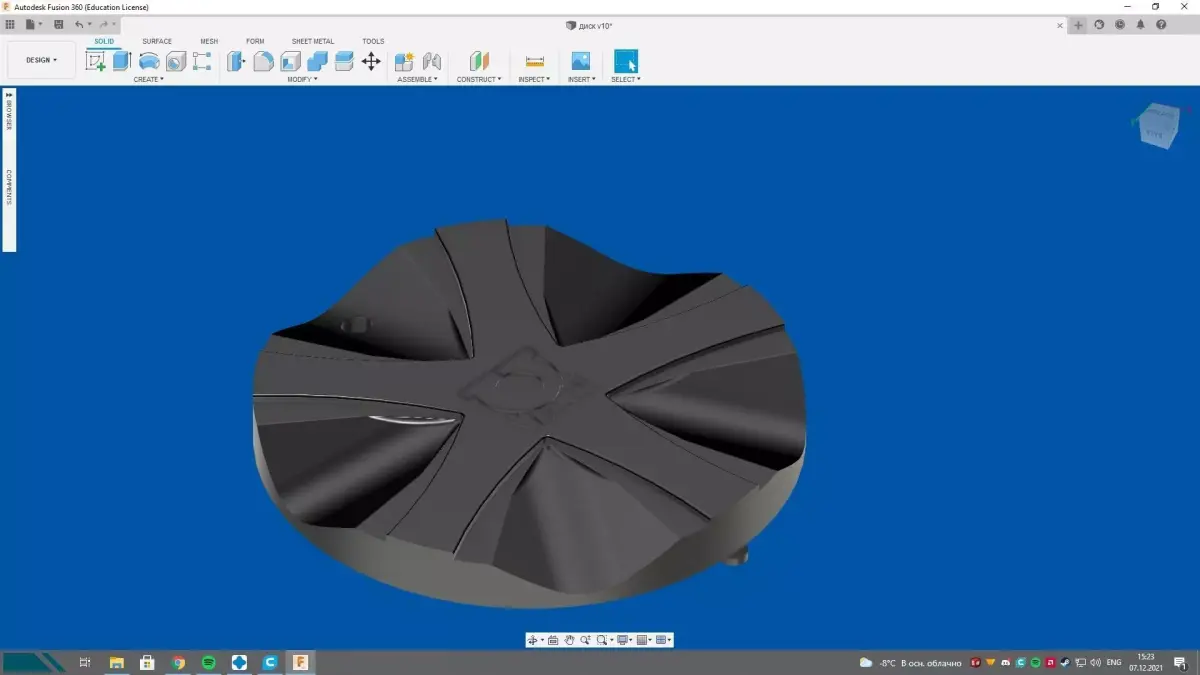
Task: Switch the ENG input language indicator
Action: (x=1113, y=662)
